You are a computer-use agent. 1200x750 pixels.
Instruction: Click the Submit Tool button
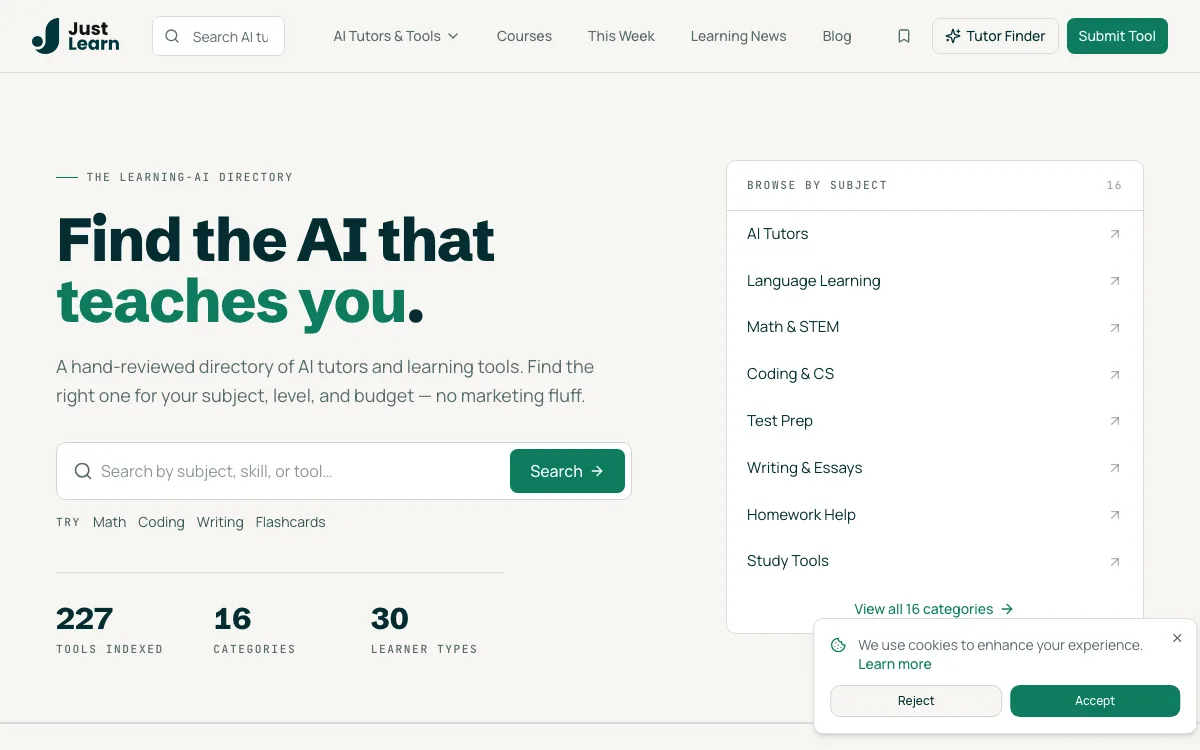pyautogui.click(x=1117, y=36)
